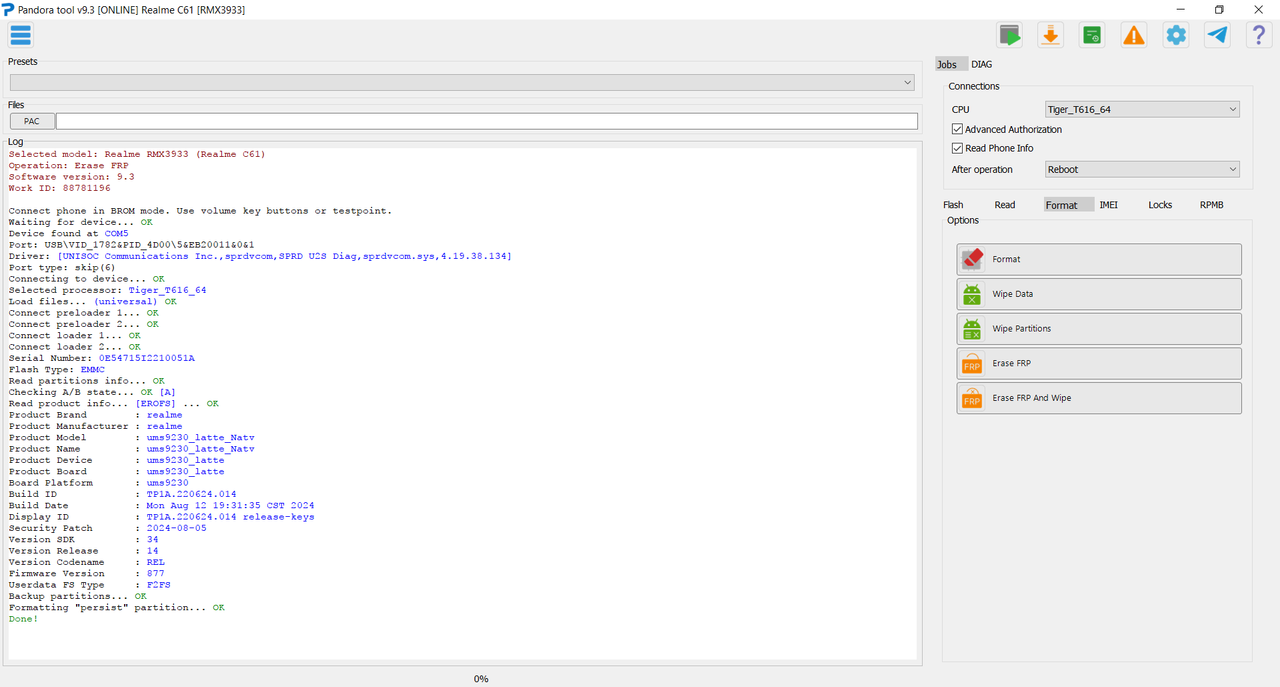The width and height of the screenshot is (1280, 687).
Task: Open the Telegram paper plane icon
Action: [1217, 35]
